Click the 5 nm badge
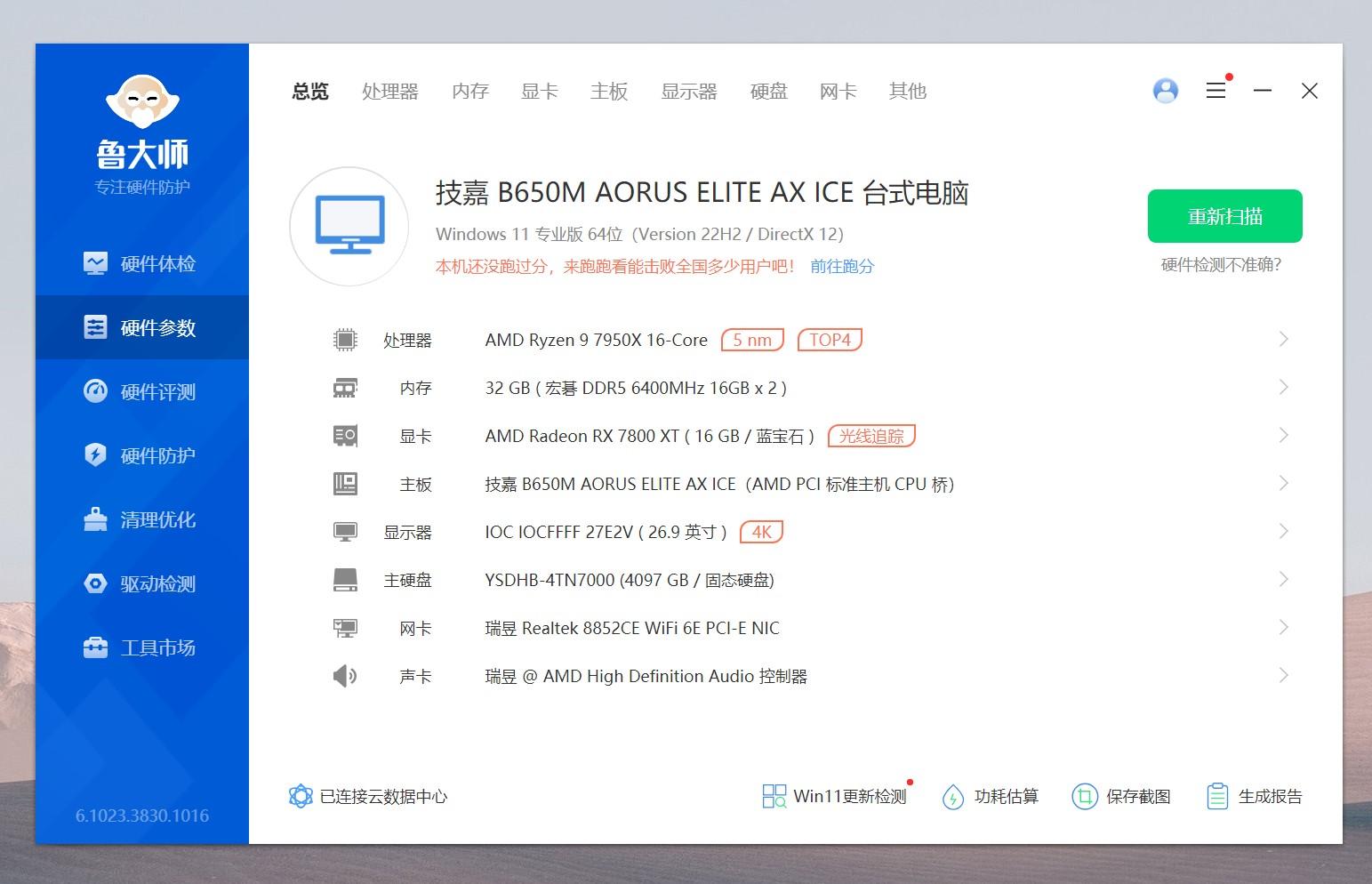Viewport: 1372px width, 884px height. click(x=752, y=340)
